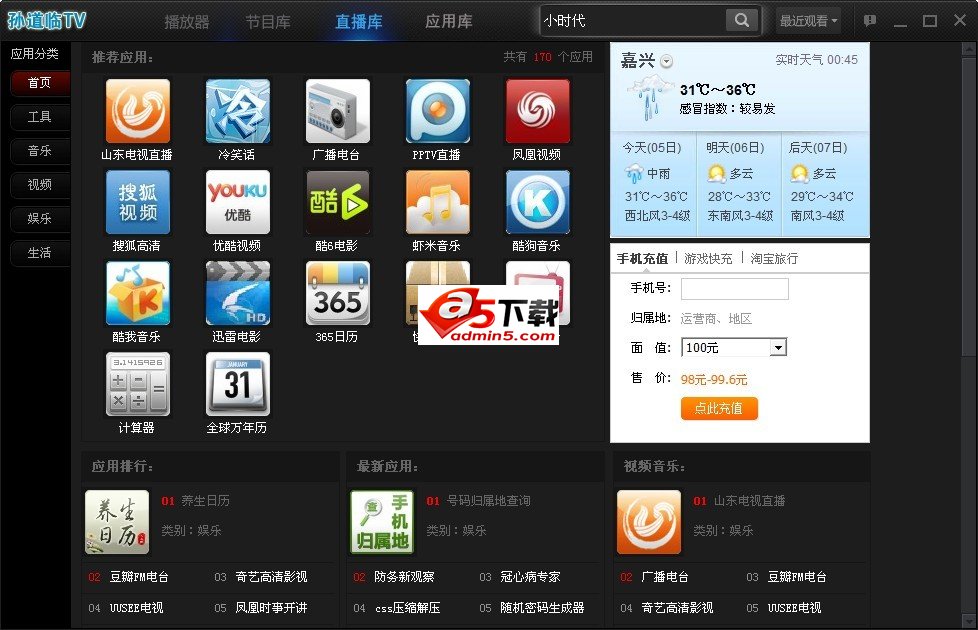Launch the 酷6电影 app icon
This screenshot has width=978, height=630.
(x=337, y=202)
